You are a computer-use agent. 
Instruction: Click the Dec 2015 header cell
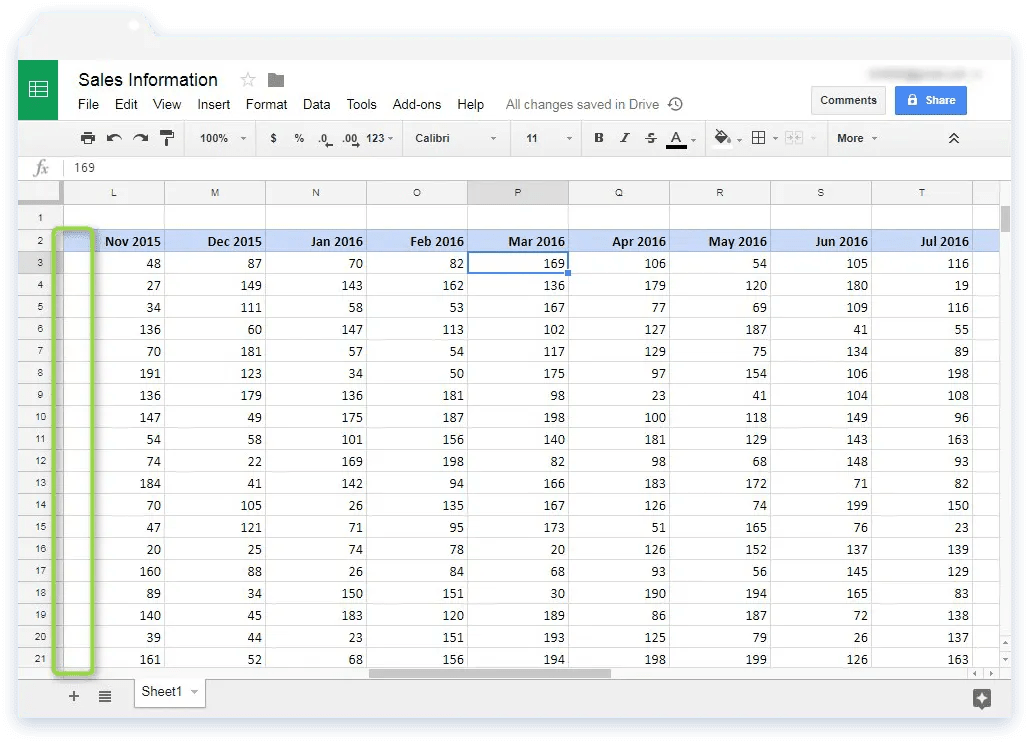(215, 241)
